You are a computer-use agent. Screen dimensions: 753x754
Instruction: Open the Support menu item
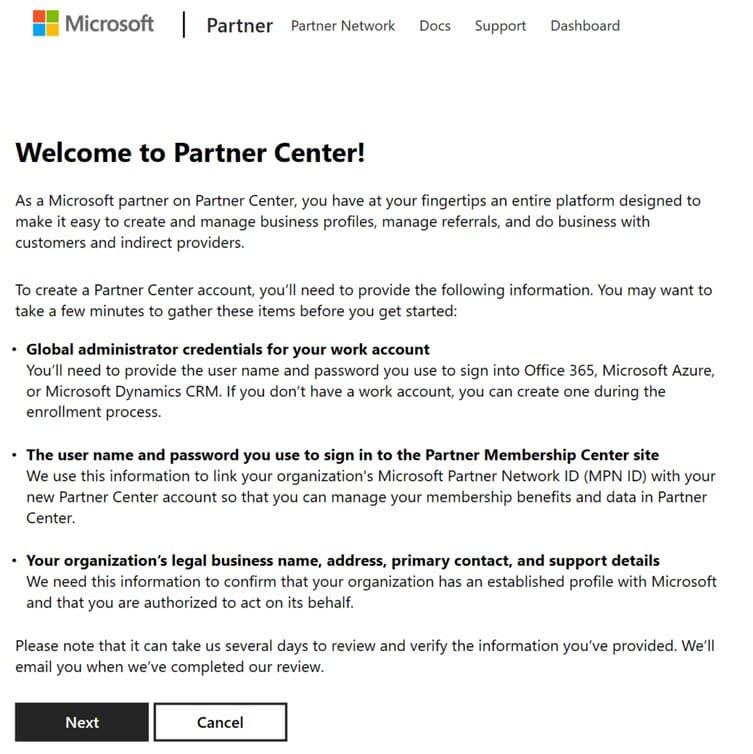(x=500, y=26)
